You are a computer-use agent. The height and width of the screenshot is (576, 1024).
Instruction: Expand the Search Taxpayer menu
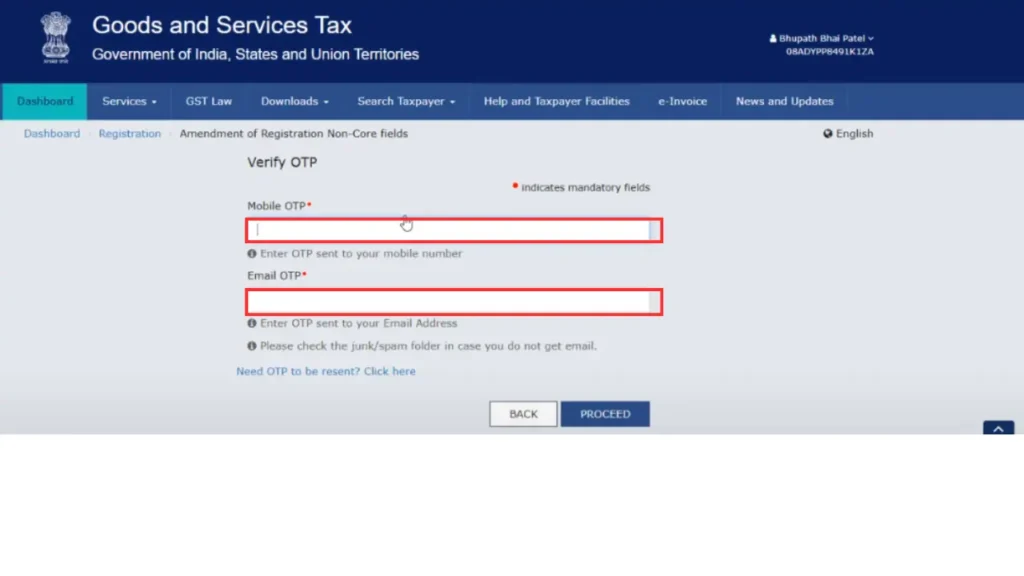[x=406, y=101]
